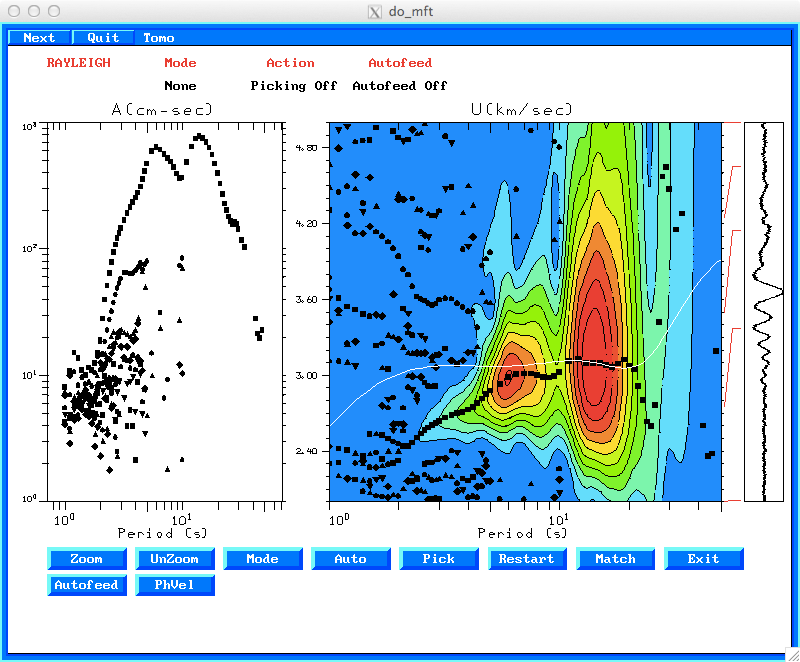This screenshot has height=662, width=800.
Task: Click the 4.20 velocity axis label
Action: (306, 223)
